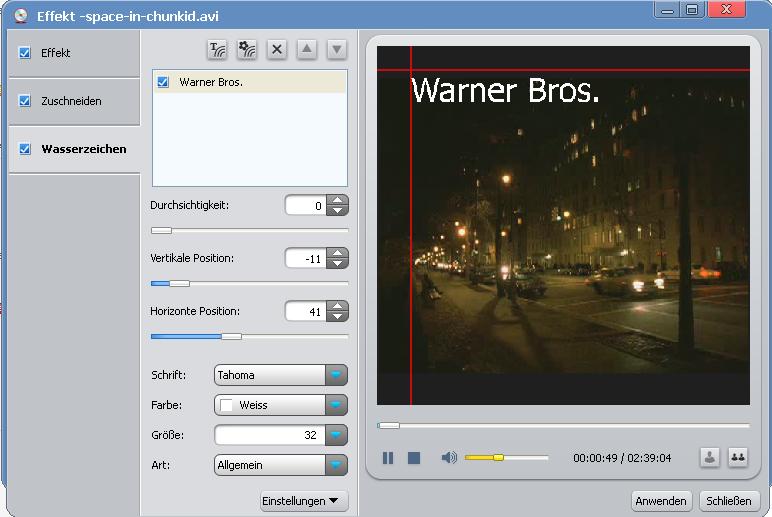Delete the selected watermark (X icon)
Viewport: 772px width, 517px height.
277,49
